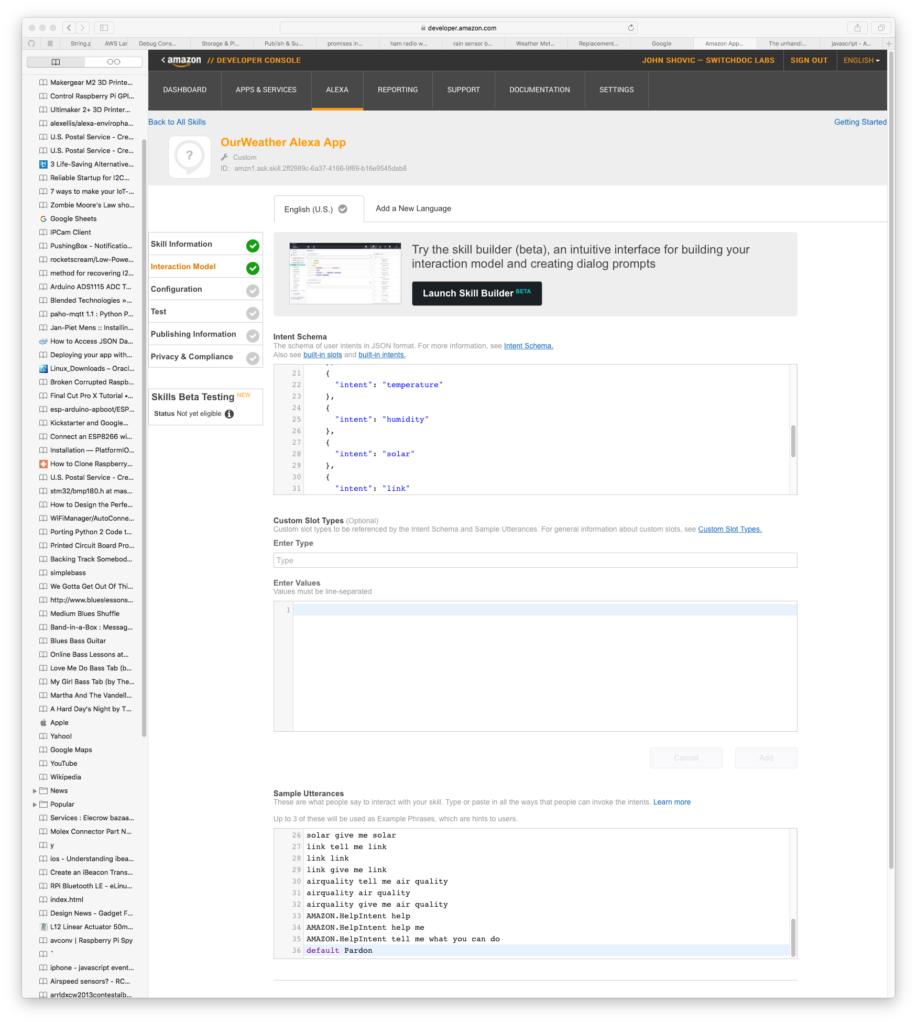Open the Publishing Information step
The height and width of the screenshot is (1024, 917).
coord(205,335)
